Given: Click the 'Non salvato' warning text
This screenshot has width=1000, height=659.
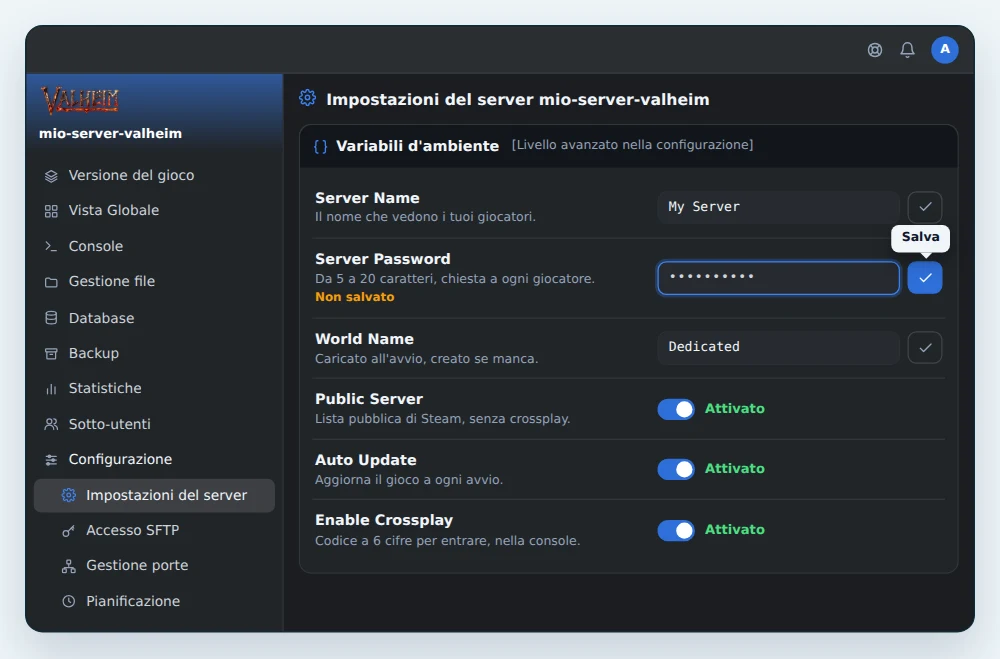Looking at the screenshot, I should coord(355,297).
